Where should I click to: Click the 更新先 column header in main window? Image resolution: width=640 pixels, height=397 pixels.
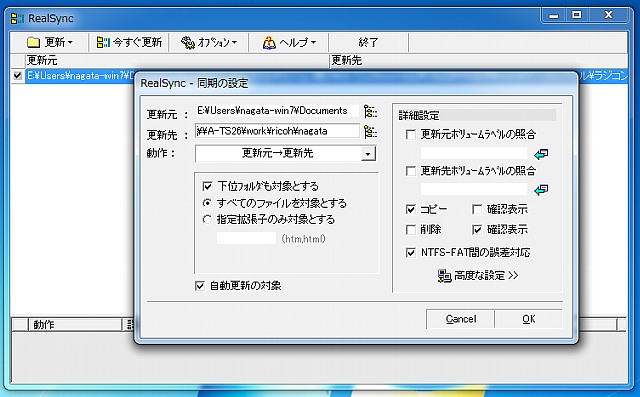pos(478,60)
